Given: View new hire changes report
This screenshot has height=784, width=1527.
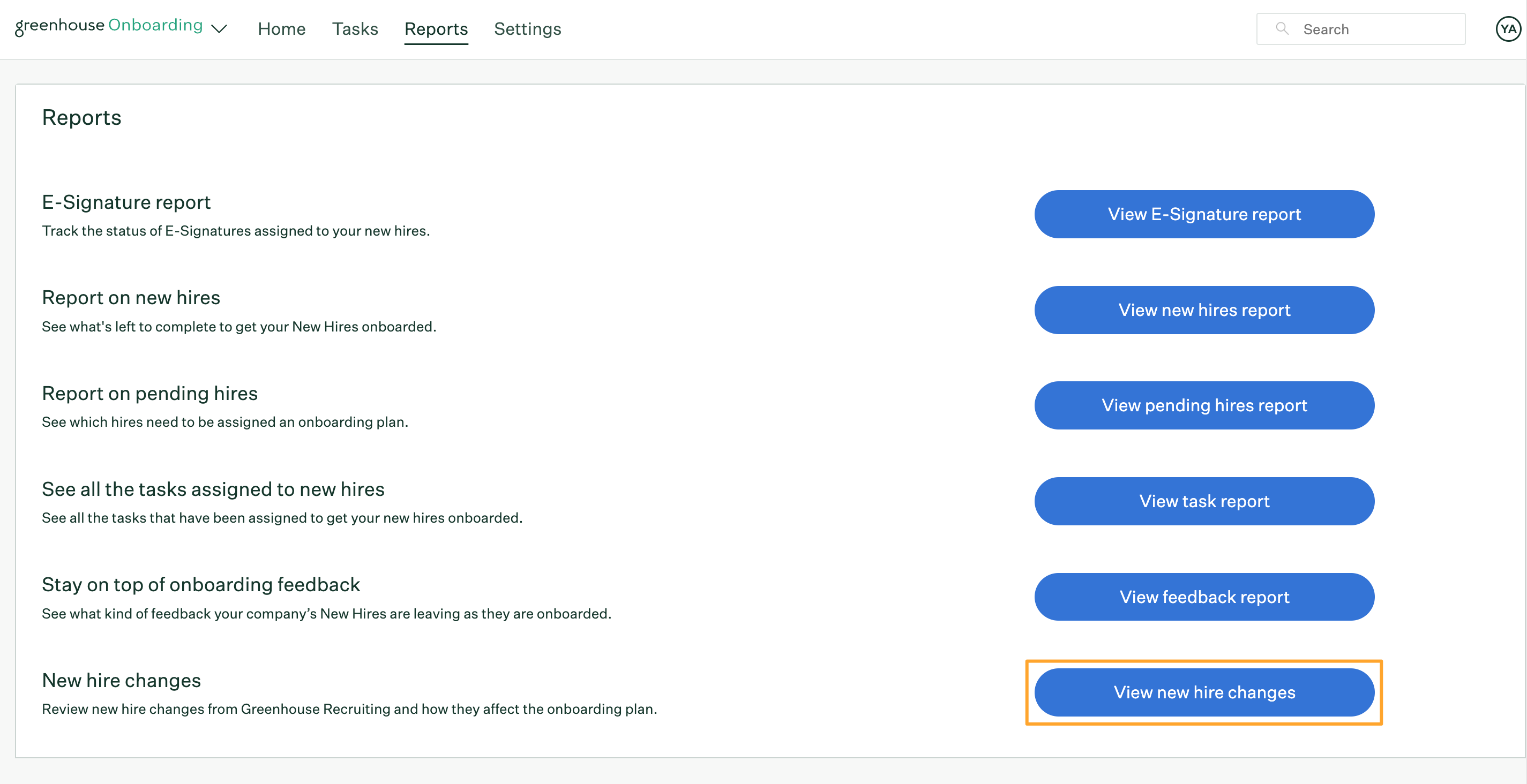Looking at the screenshot, I should click(x=1204, y=692).
